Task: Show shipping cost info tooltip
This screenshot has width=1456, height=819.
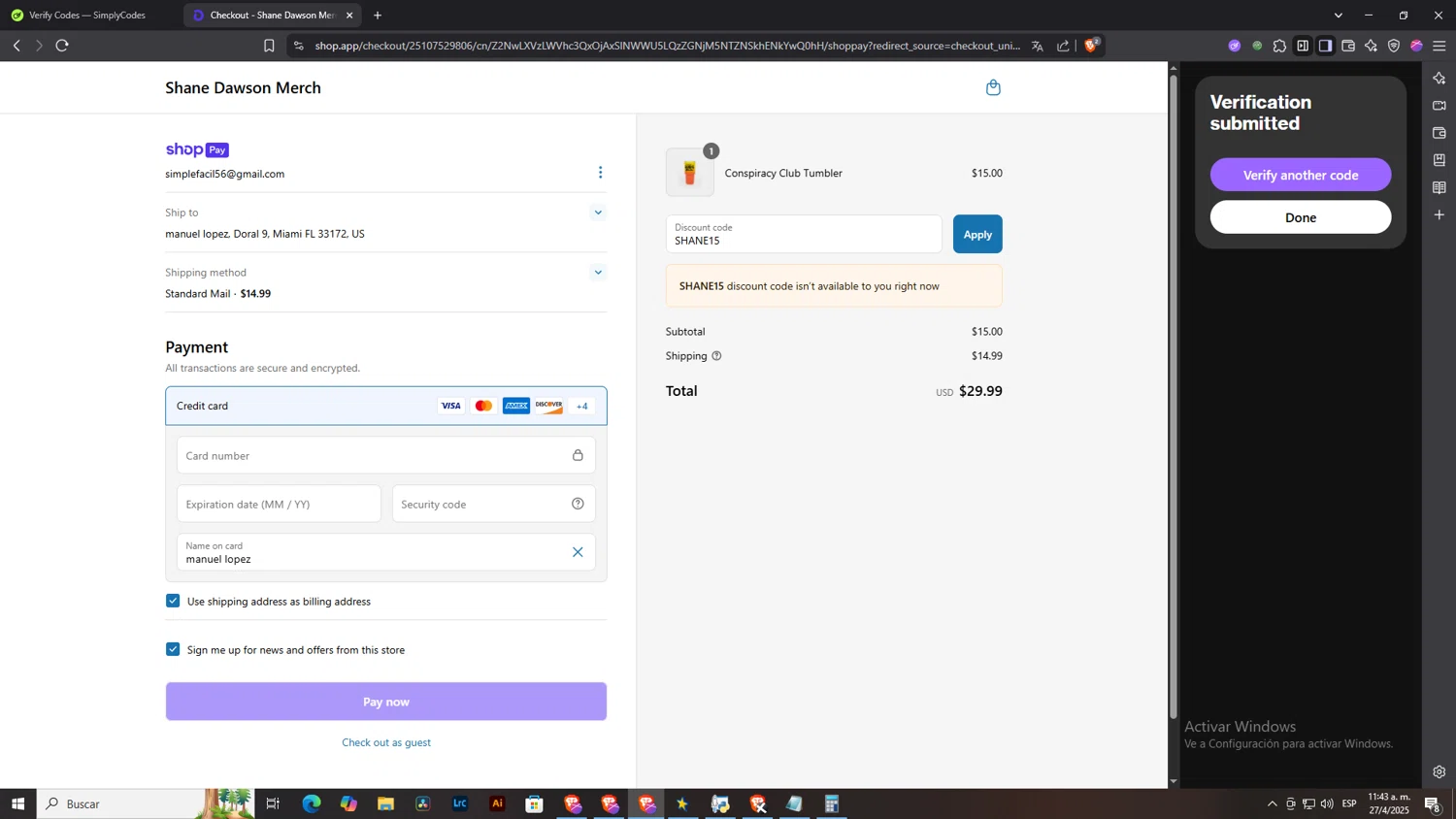Action: (x=716, y=356)
